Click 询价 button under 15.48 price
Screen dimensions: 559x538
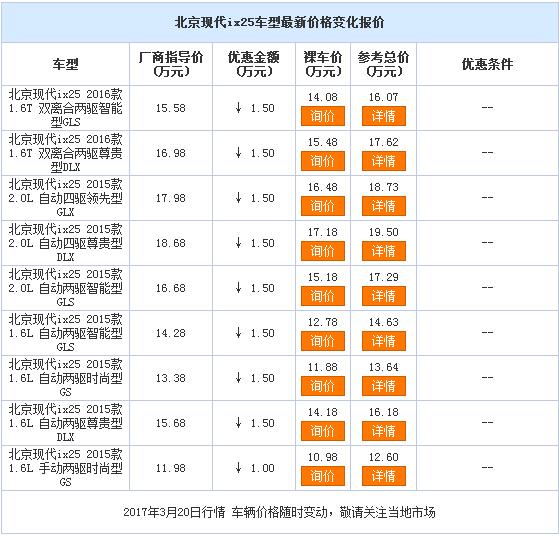point(323,161)
